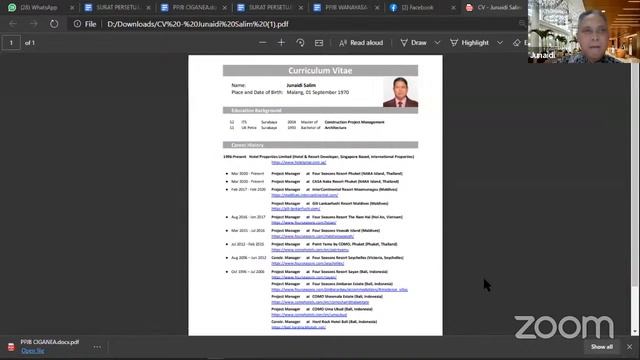This screenshot has width=640, height=360.
Task: Focus the page number box showing 1
Action: click(x=11, y=42)
